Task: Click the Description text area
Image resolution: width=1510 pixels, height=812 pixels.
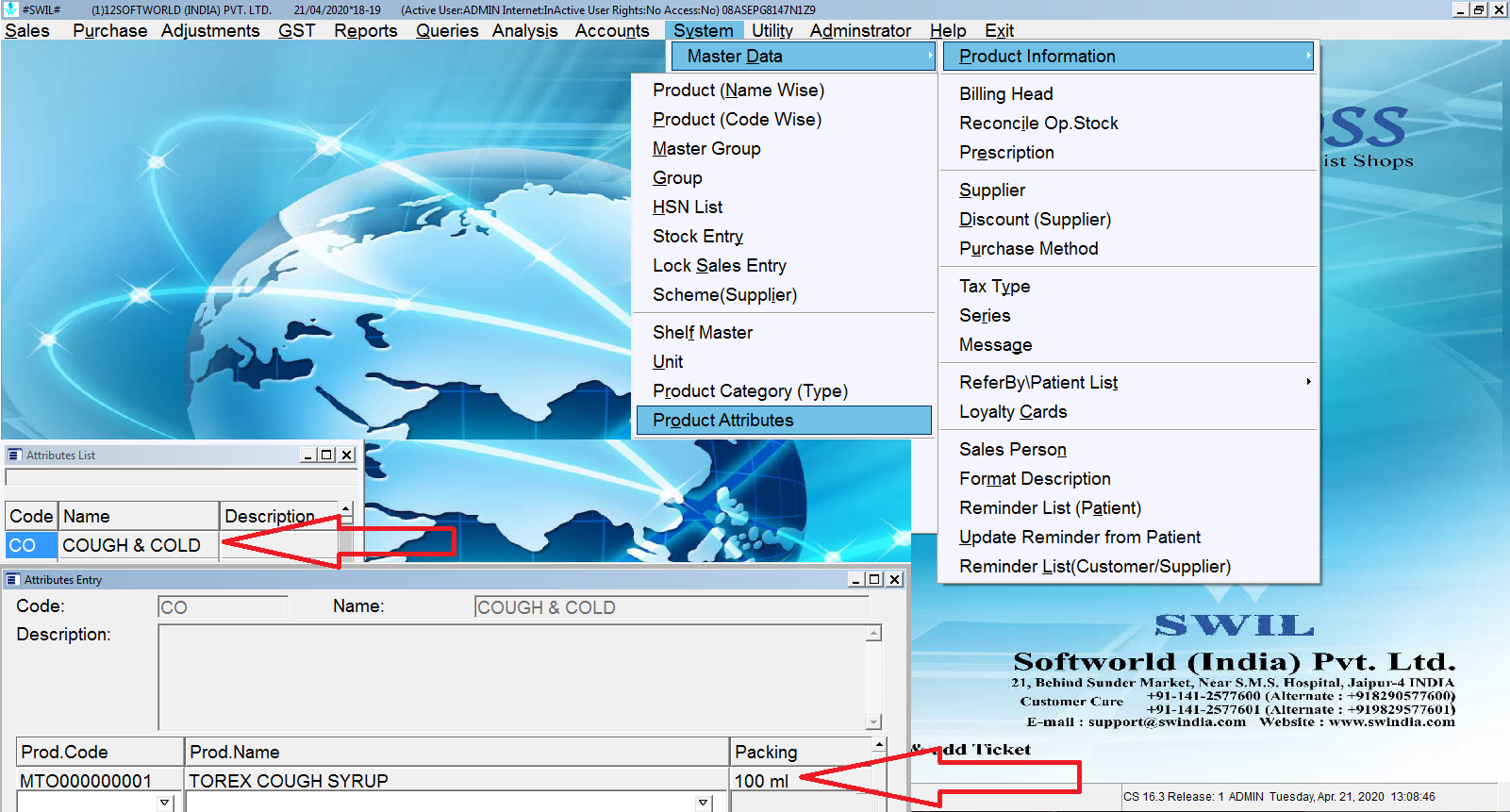Action: pos(512,677)
